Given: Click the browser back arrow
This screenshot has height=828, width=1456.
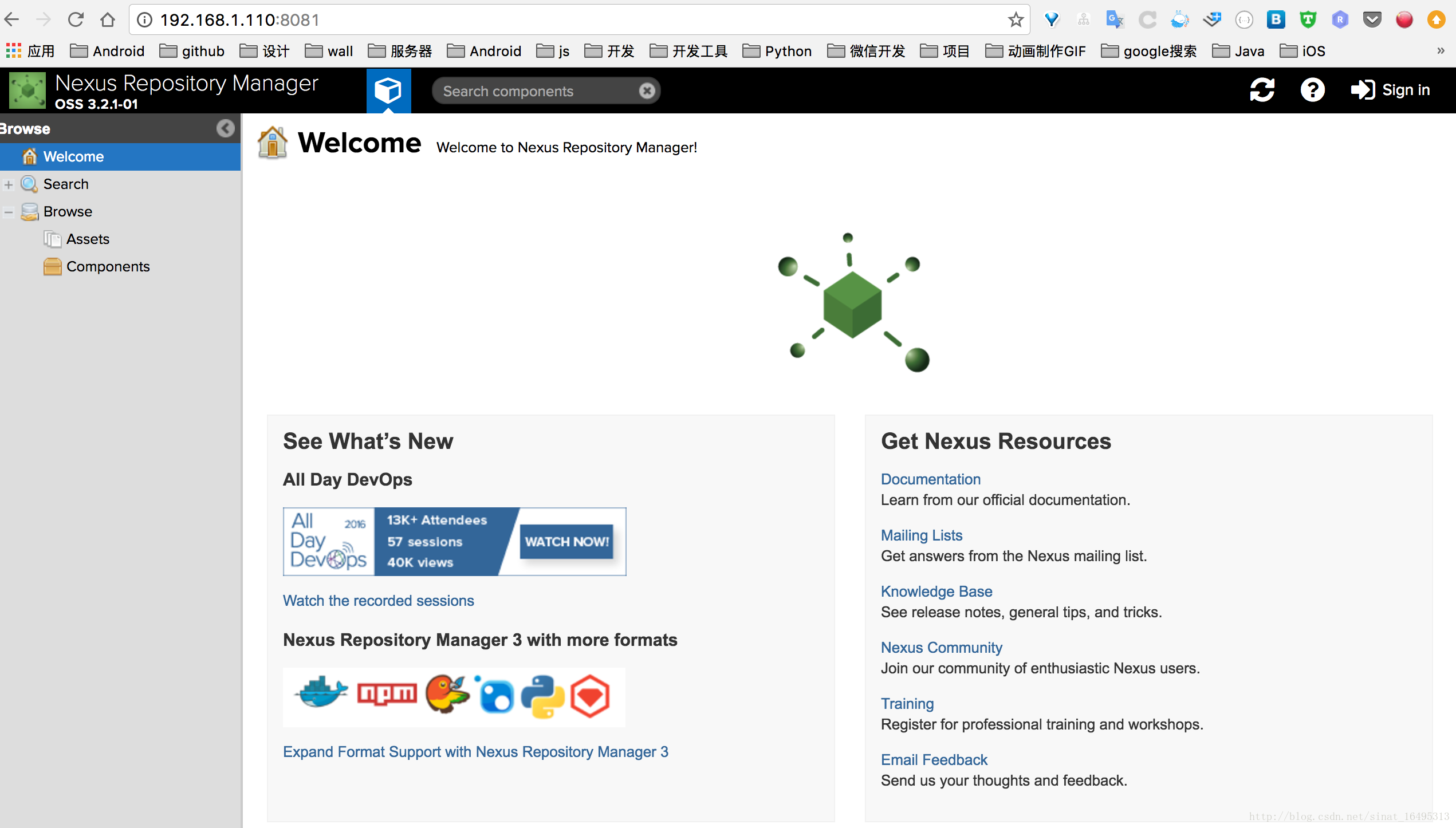Looking at the screenshot, I should point(13,20).
